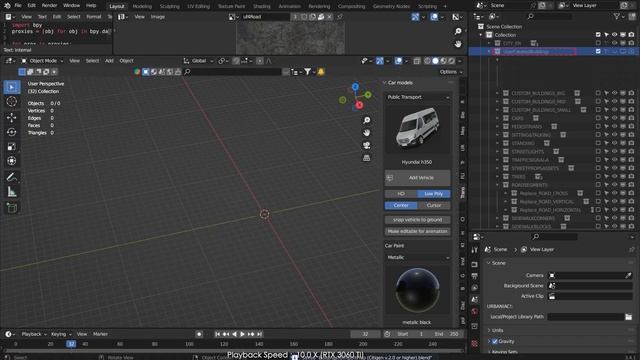
Task: Click the asset browser bell icon
Action: point(321,72)
